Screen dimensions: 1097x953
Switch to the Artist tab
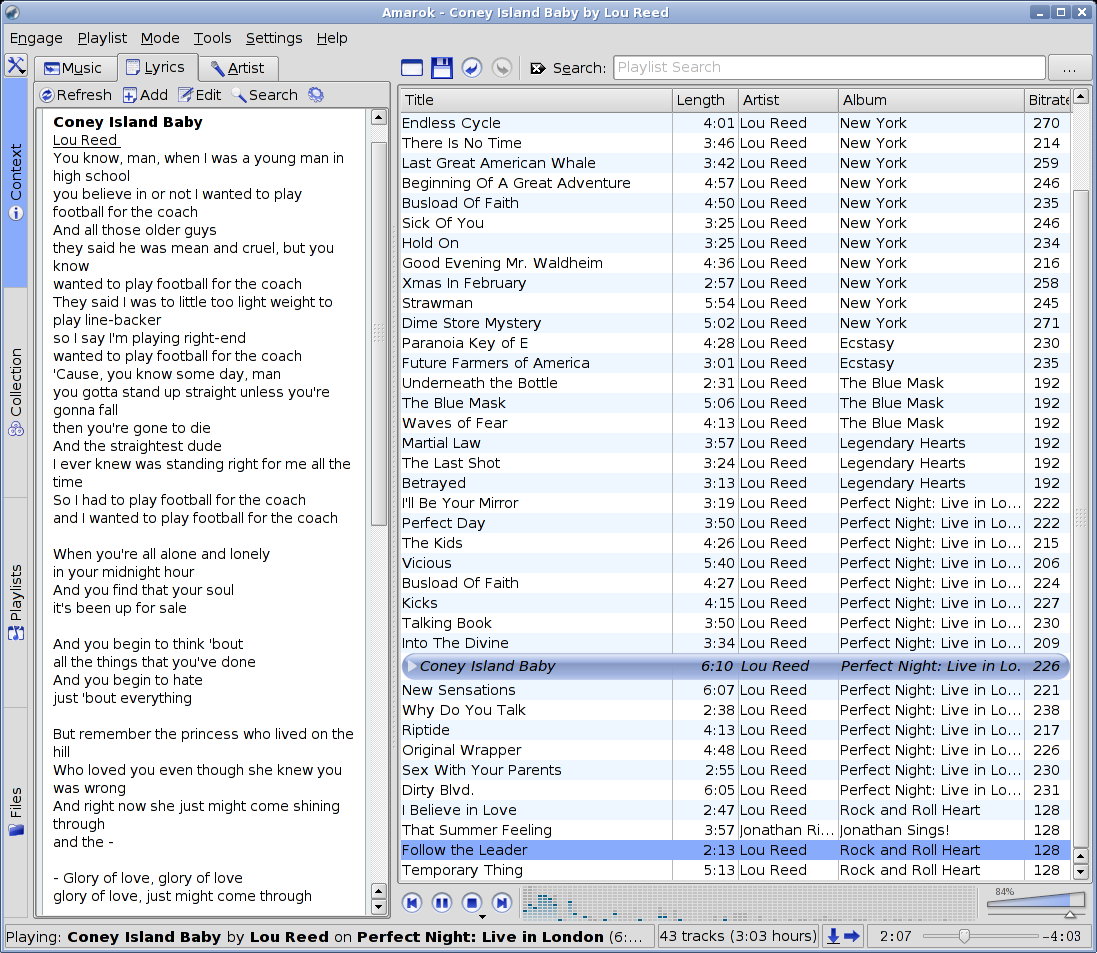(239, 68)
